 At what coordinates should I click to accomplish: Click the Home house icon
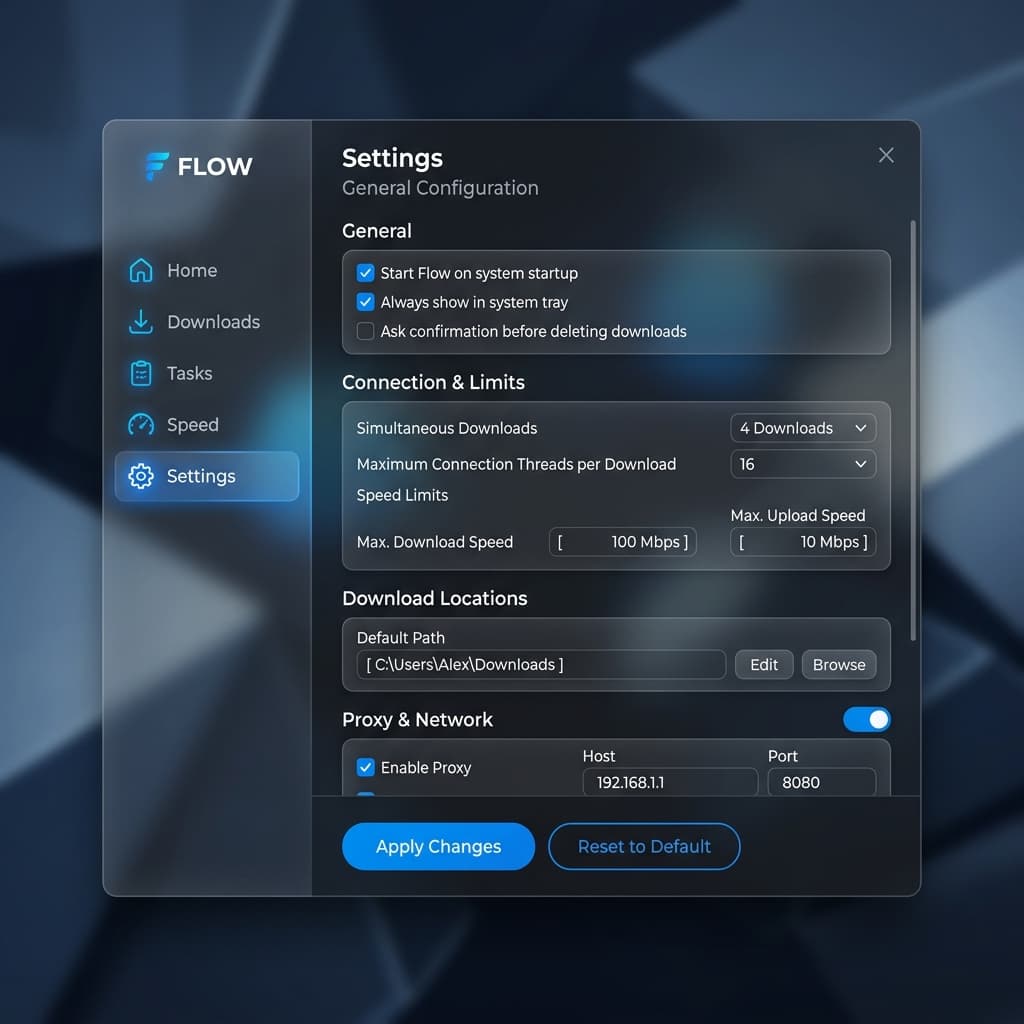click(141, 270)
